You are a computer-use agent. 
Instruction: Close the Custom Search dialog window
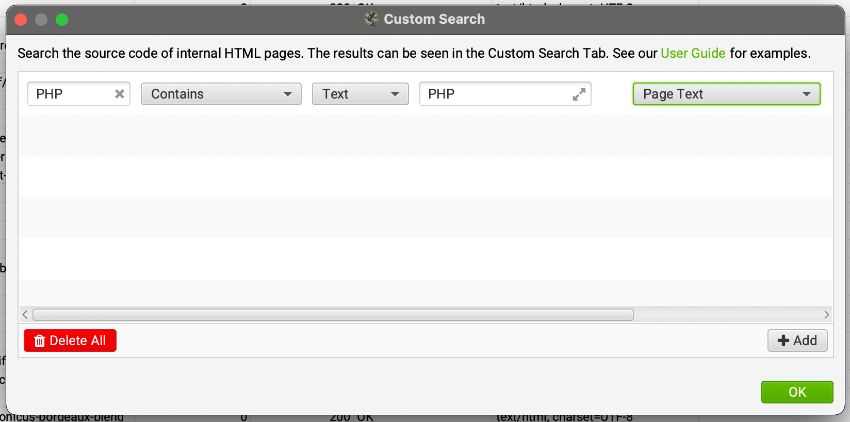pos(20,19)
